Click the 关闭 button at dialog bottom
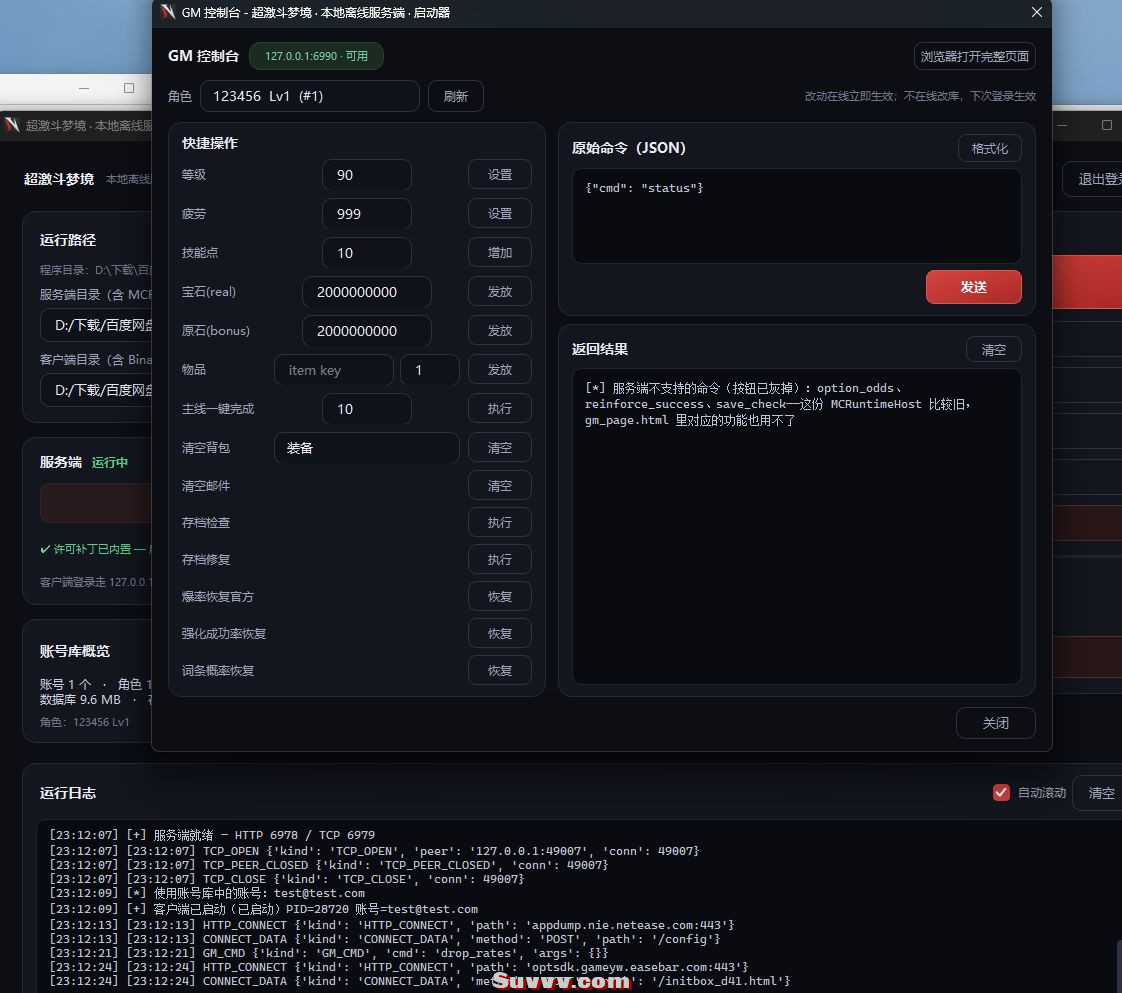This screenshot has width=1122, height=993. (995, 723)
